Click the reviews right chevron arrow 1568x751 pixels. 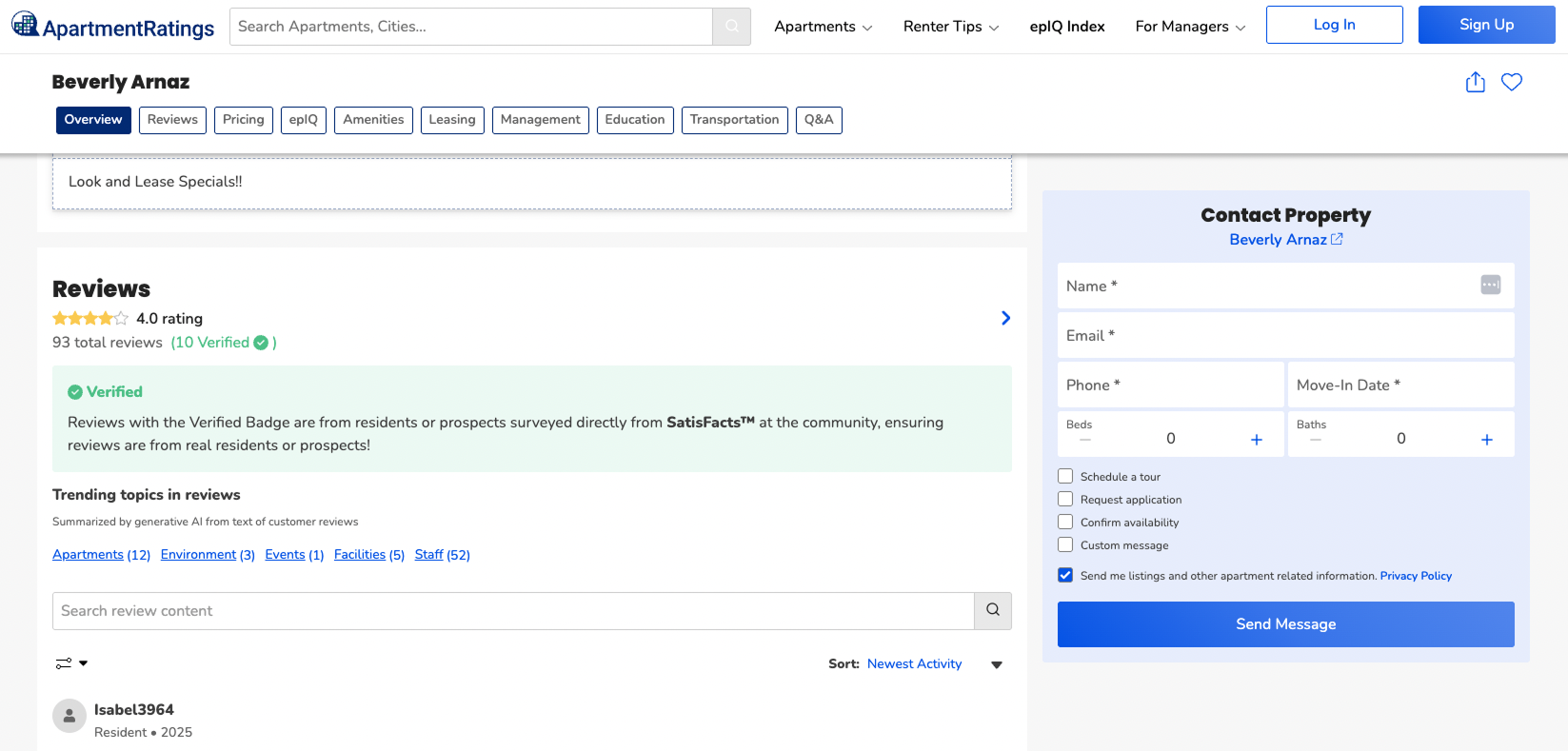click(1005, 318)
